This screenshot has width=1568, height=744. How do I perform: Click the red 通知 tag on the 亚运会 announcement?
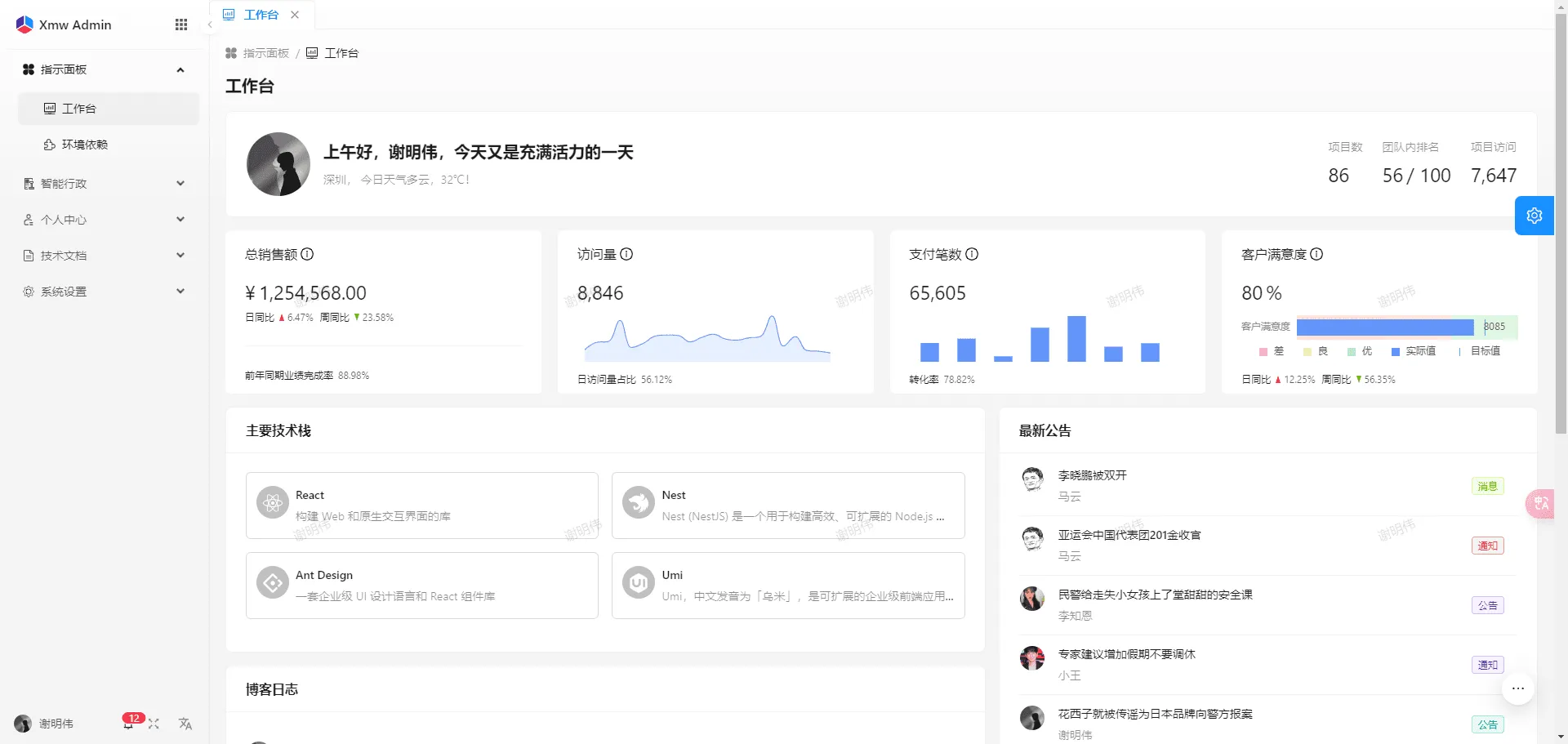1488,546
